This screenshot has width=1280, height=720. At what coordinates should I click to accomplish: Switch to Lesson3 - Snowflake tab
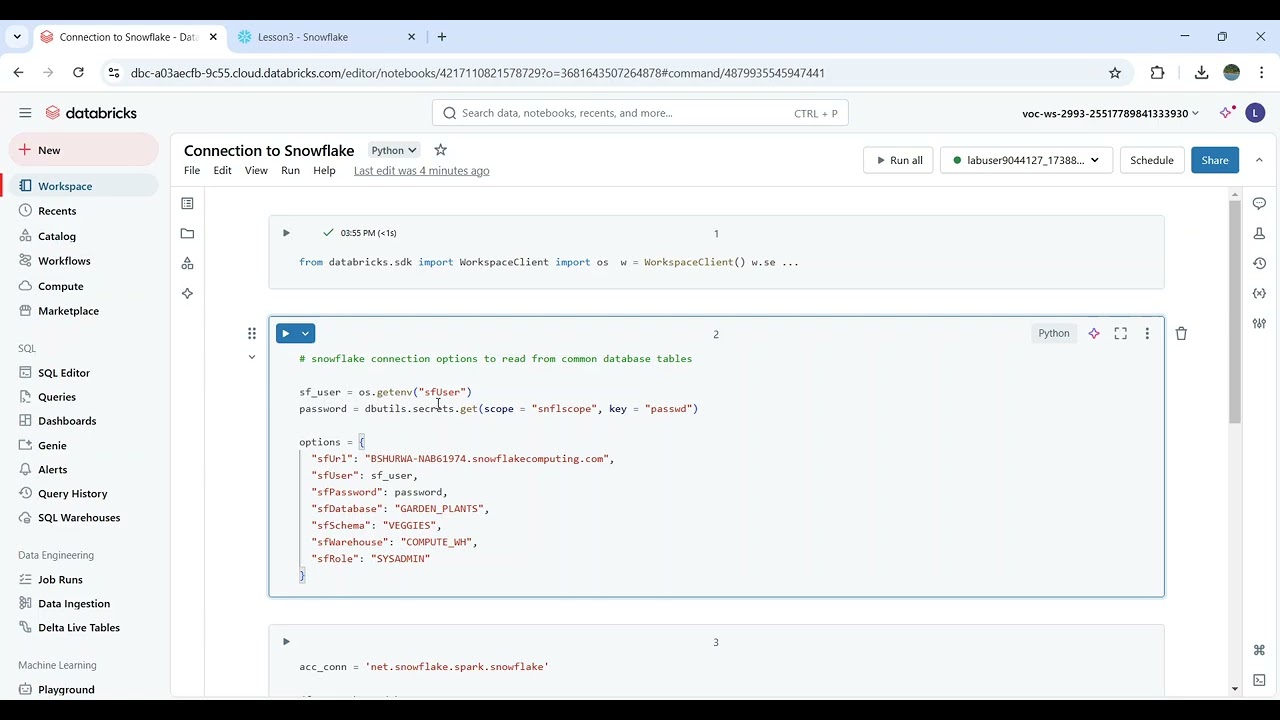327,37
